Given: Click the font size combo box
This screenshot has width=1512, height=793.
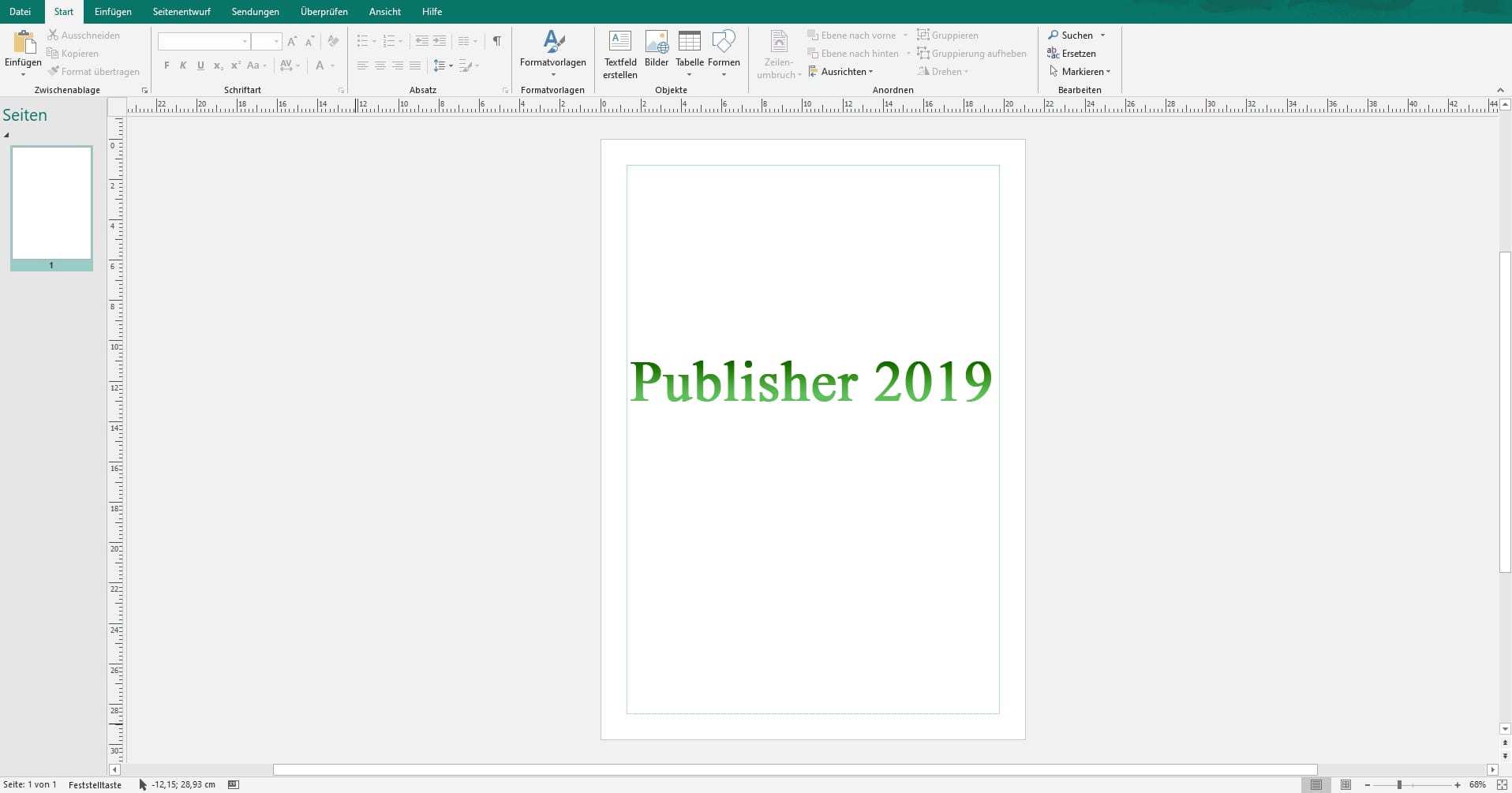Looking at the screenshot, I should tap(266, 41).
